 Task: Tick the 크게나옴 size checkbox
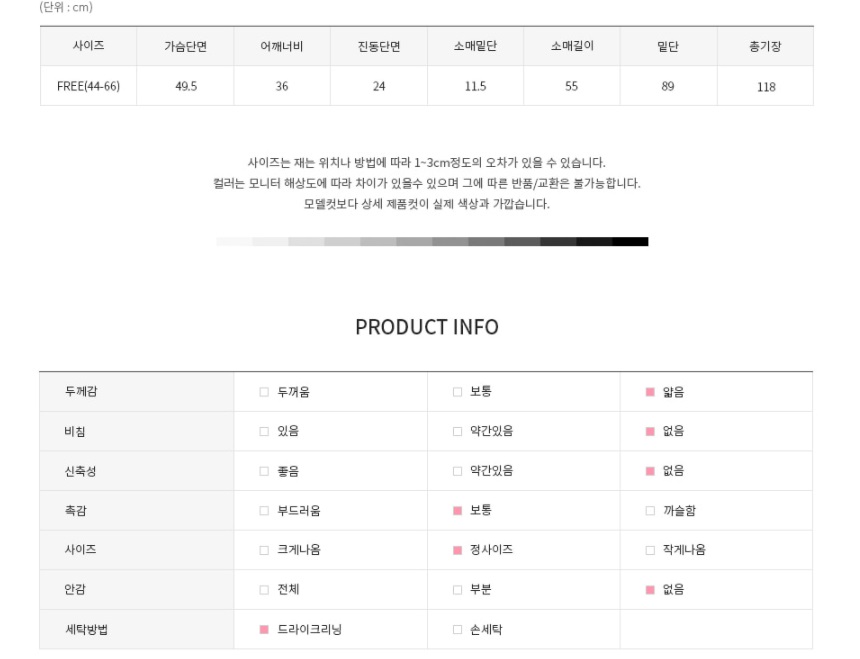(x=264, y=550)
